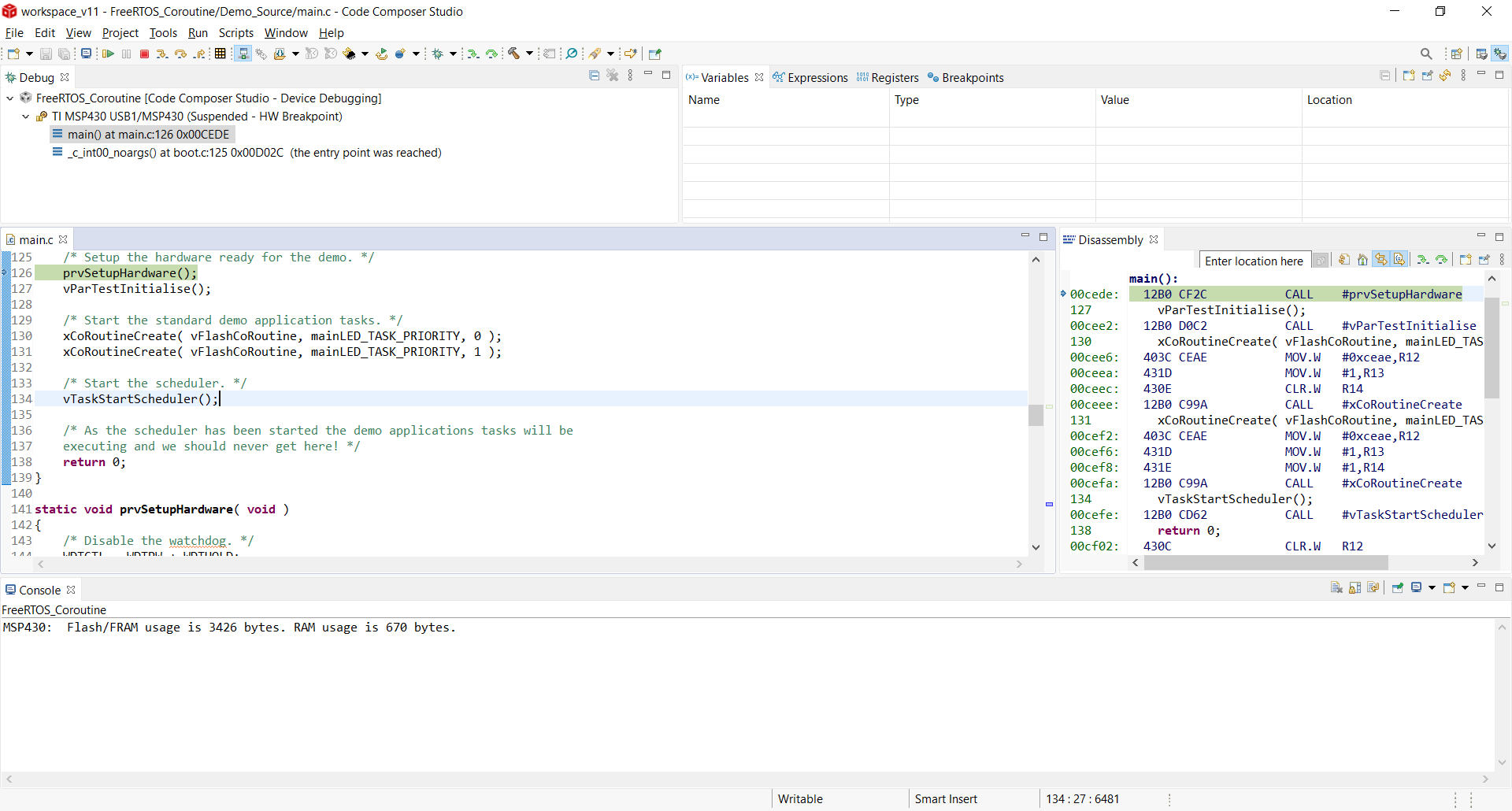Image resolution: width=1512 pixels, height=811 pixels.
Task: Close the Disassembly view tab
Action: click(x=1154, y=239)
